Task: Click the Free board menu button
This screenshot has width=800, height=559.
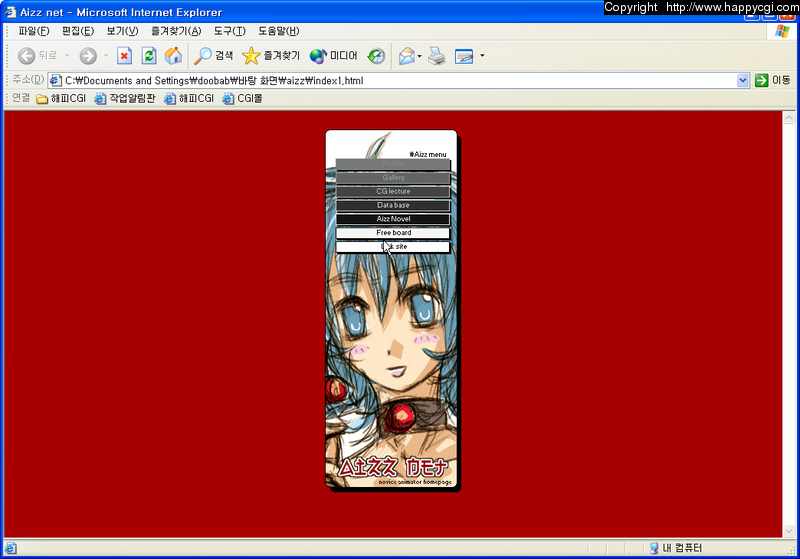Action: (393, 233)
